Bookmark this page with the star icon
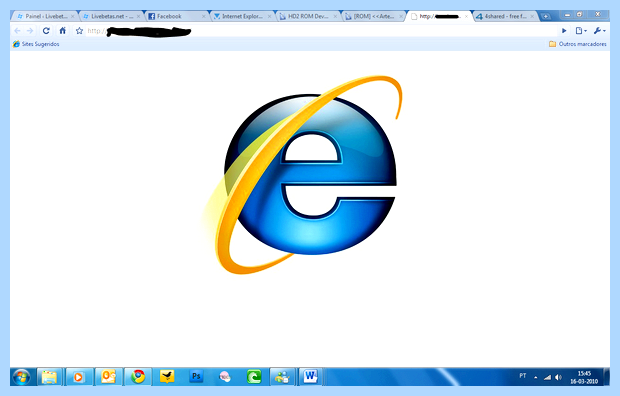 click(x=79, y=30)
